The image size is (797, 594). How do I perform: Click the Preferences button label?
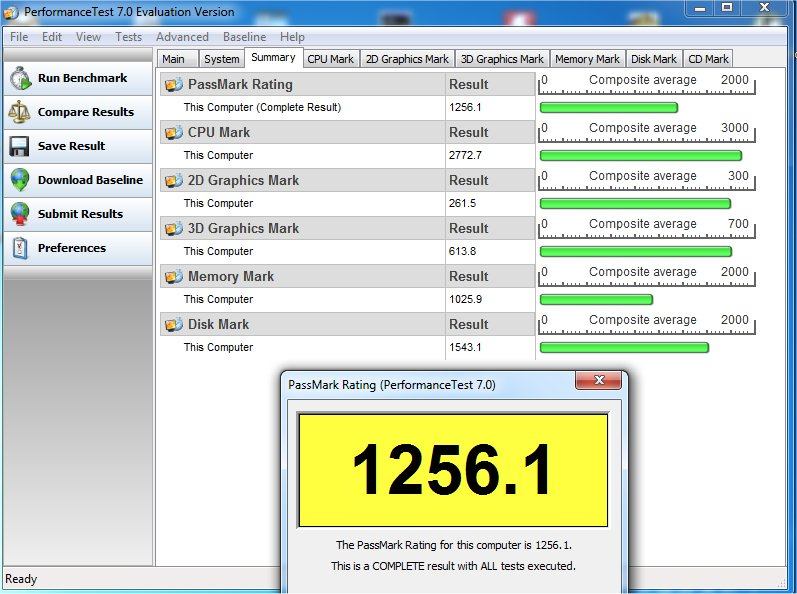[72, 248]
